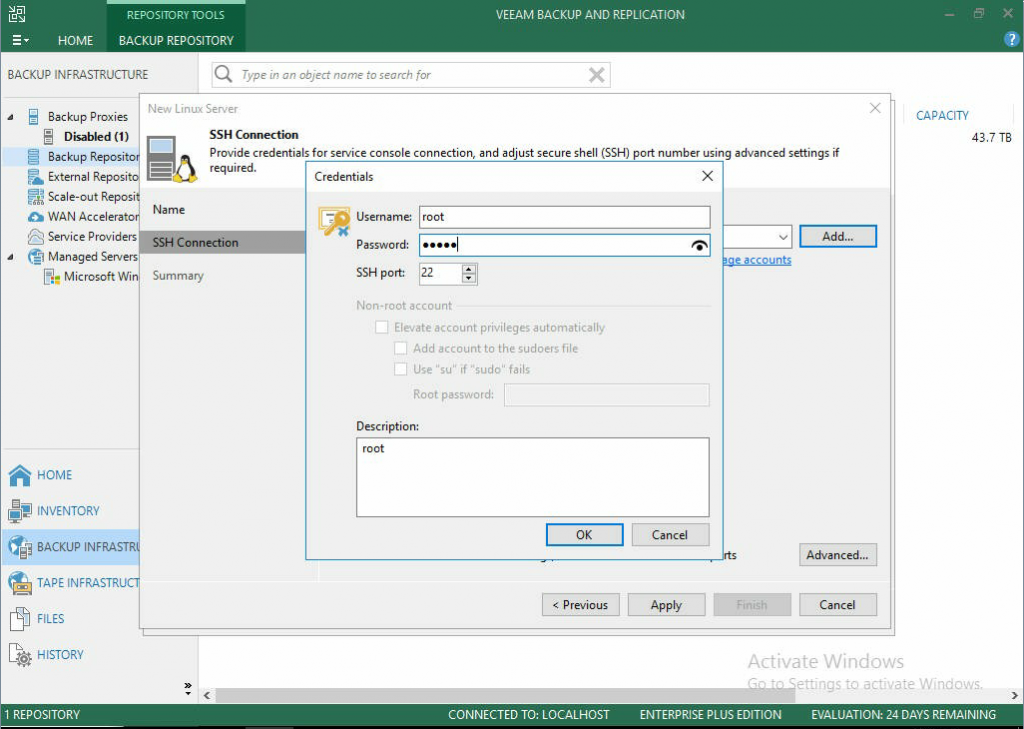1024x729 pixels.
Task: Click the Add... credentials button
Action: (837, 236)
